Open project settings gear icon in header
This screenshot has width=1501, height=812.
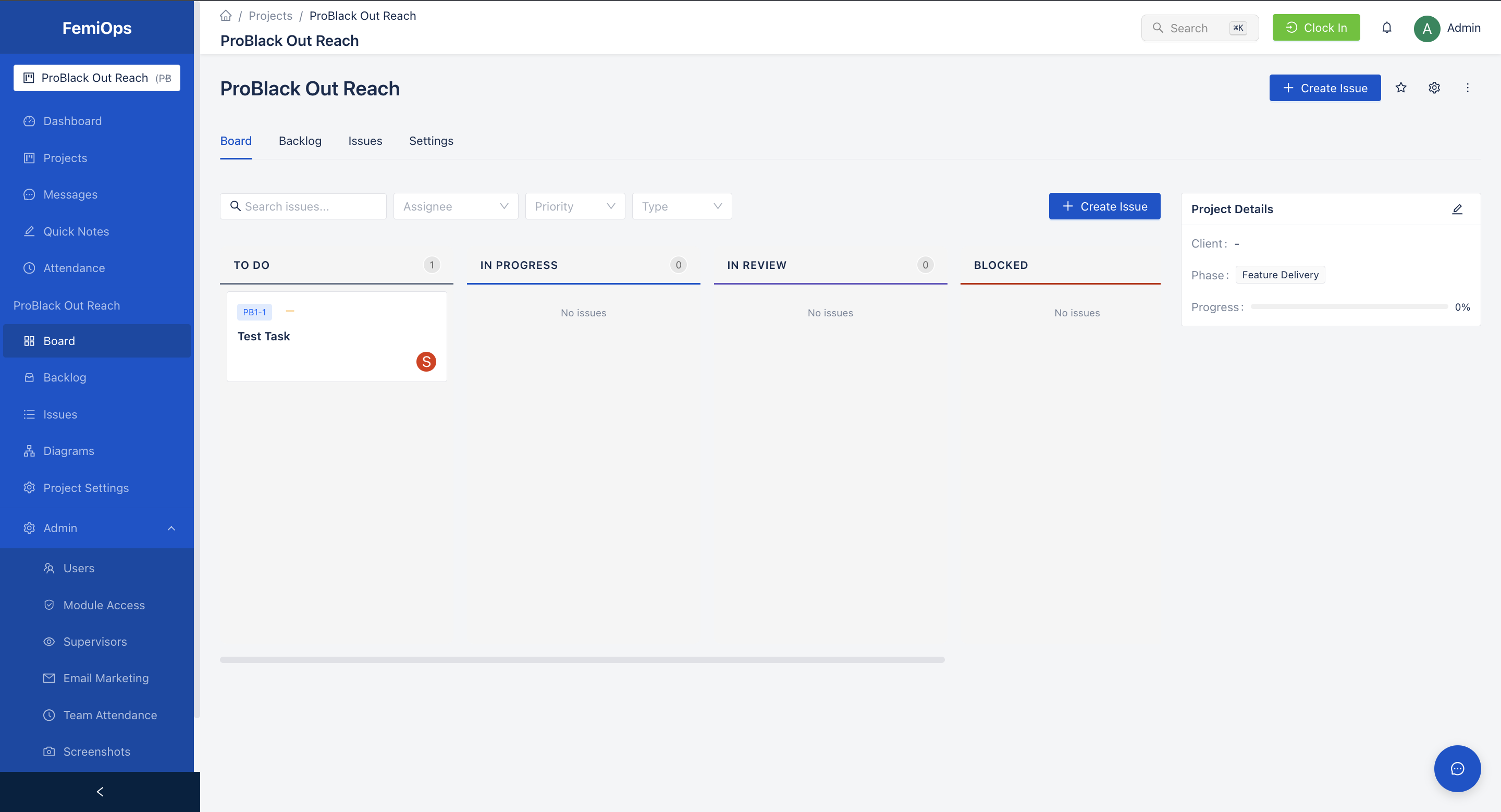pyautogui.click(x=1434, y=88)
